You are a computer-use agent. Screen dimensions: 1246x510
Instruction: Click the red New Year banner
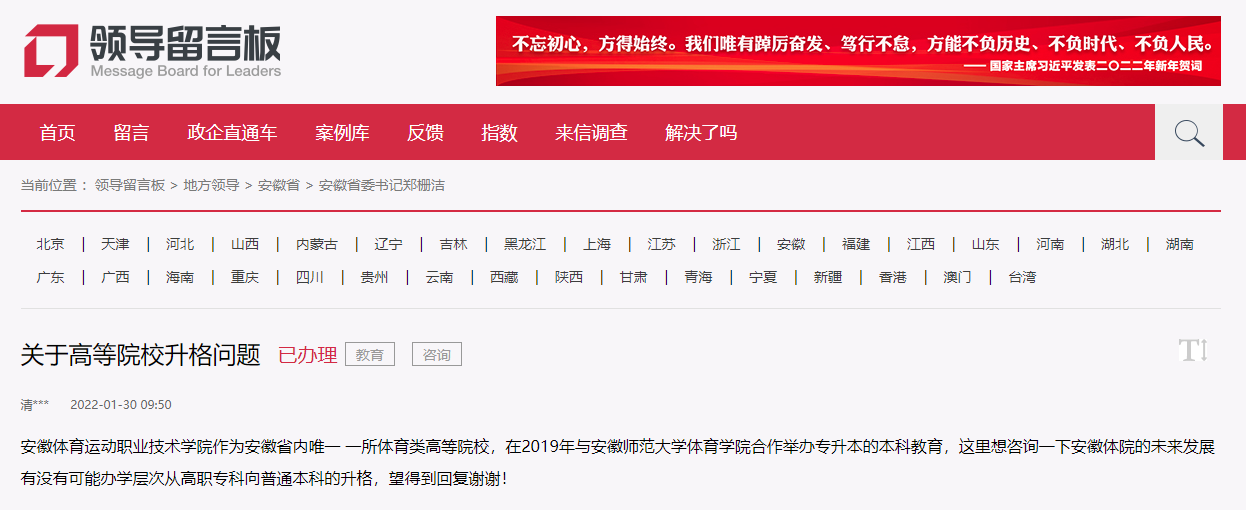tap(858, 51)
